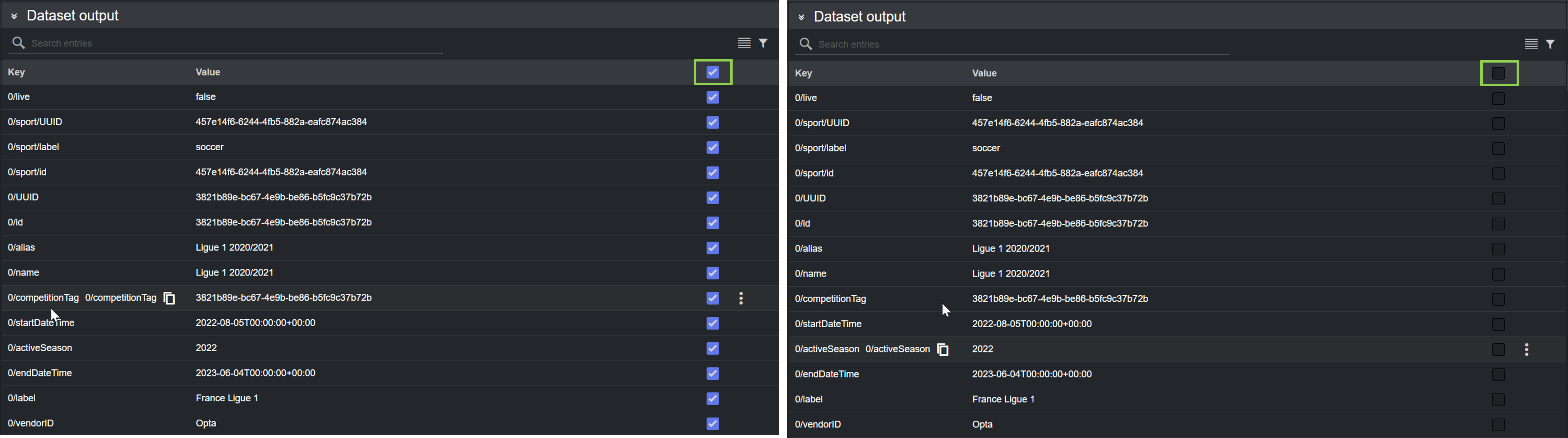
Task: Collapse the right Dataset output section chevron
Action: click(x=801, y=18)
